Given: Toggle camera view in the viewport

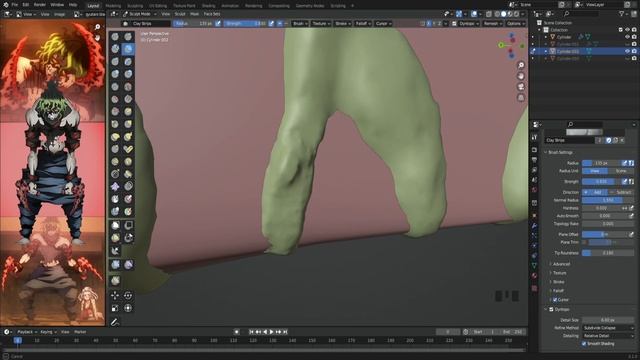Looking at the screenshot, I should click(521, 87).
